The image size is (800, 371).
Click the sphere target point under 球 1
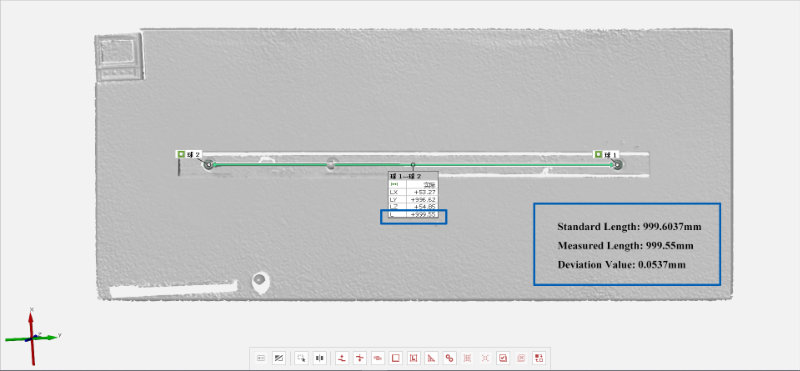click(x=617, y=164)
